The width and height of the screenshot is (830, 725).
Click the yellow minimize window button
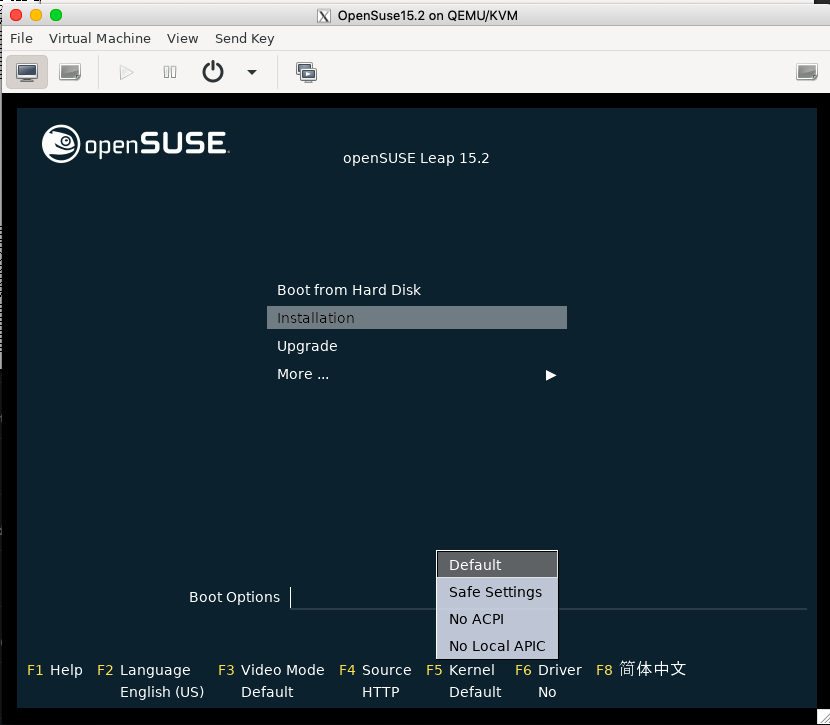(36, 15)
